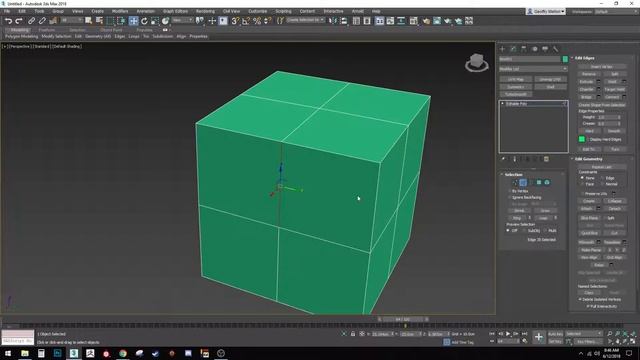640x360 pixels.
Task: Open the Modifier List dropdown
Action: [533, 69]
